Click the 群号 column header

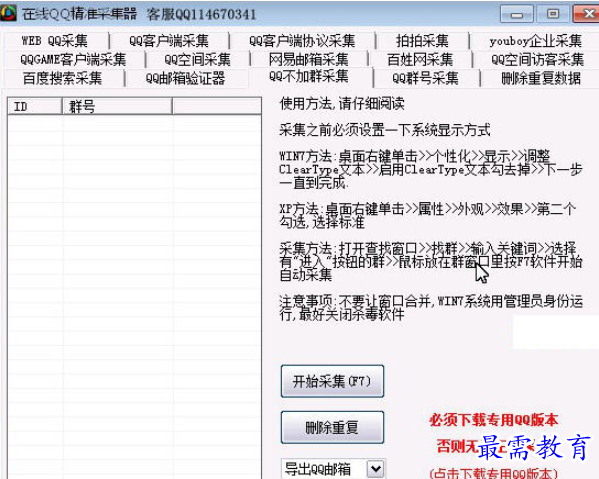point(117,106)
